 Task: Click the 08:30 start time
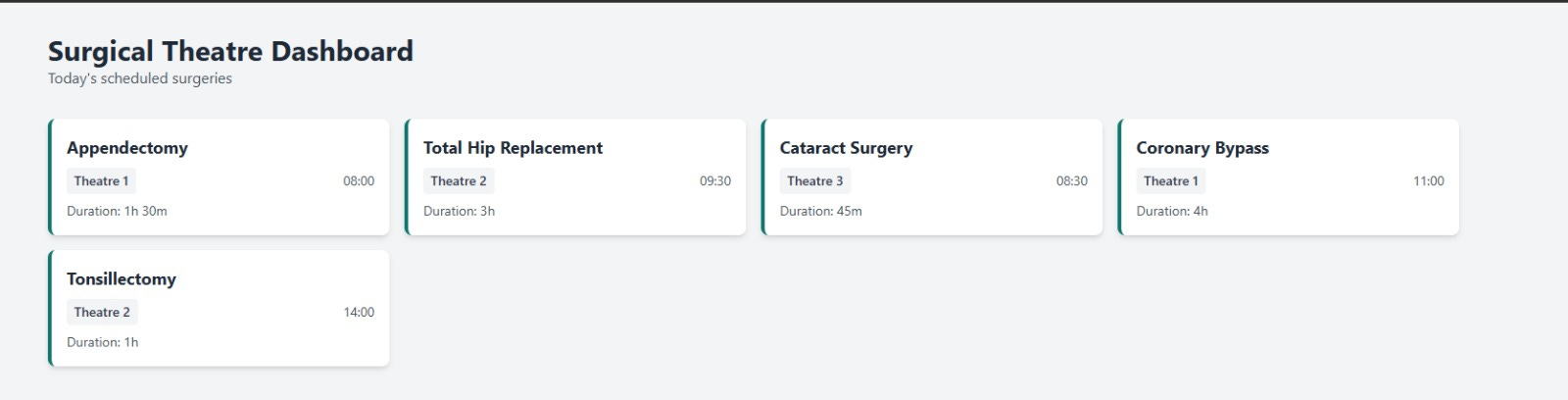(1072, 181)
